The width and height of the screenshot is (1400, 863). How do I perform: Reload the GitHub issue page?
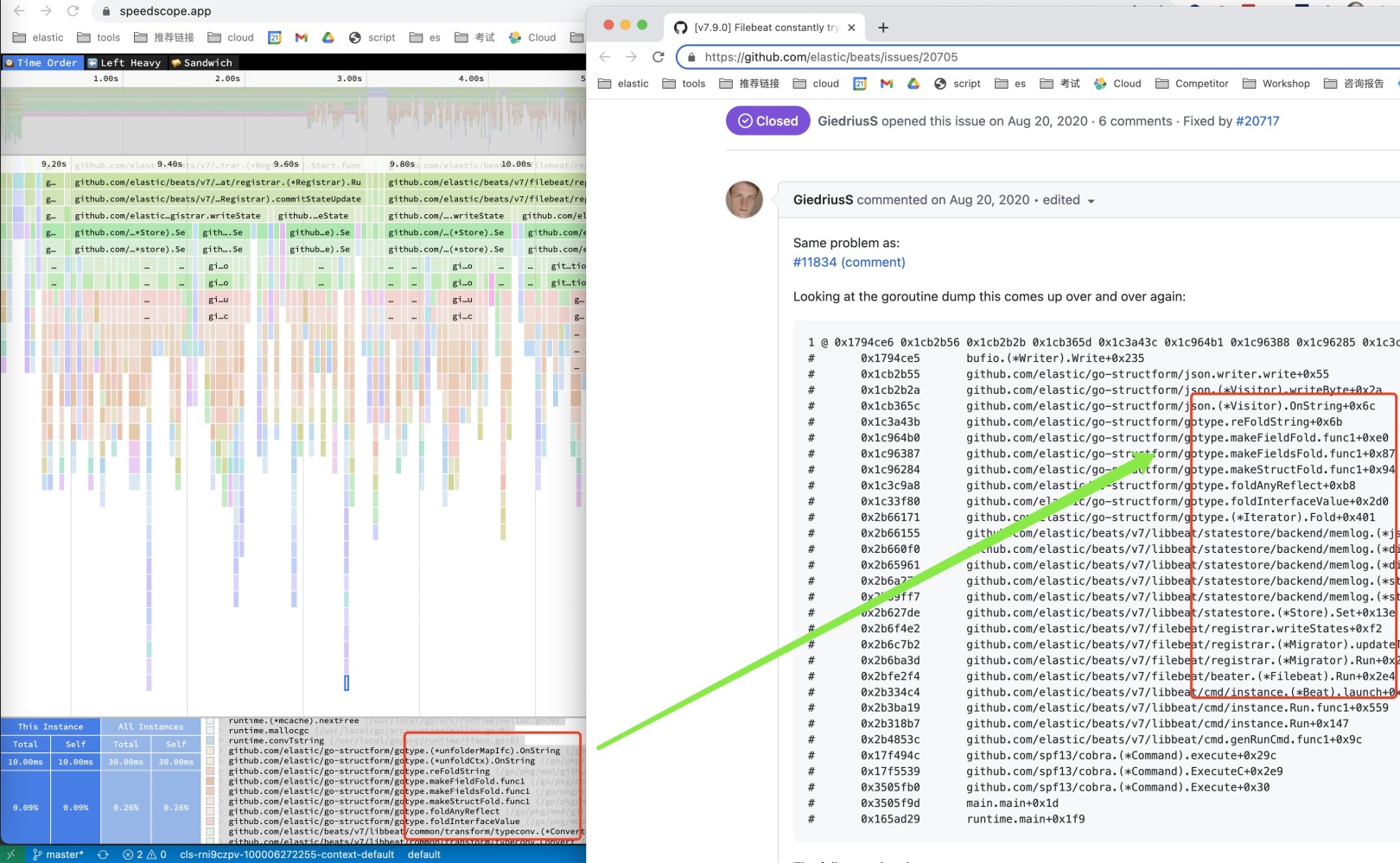[659, 57]
